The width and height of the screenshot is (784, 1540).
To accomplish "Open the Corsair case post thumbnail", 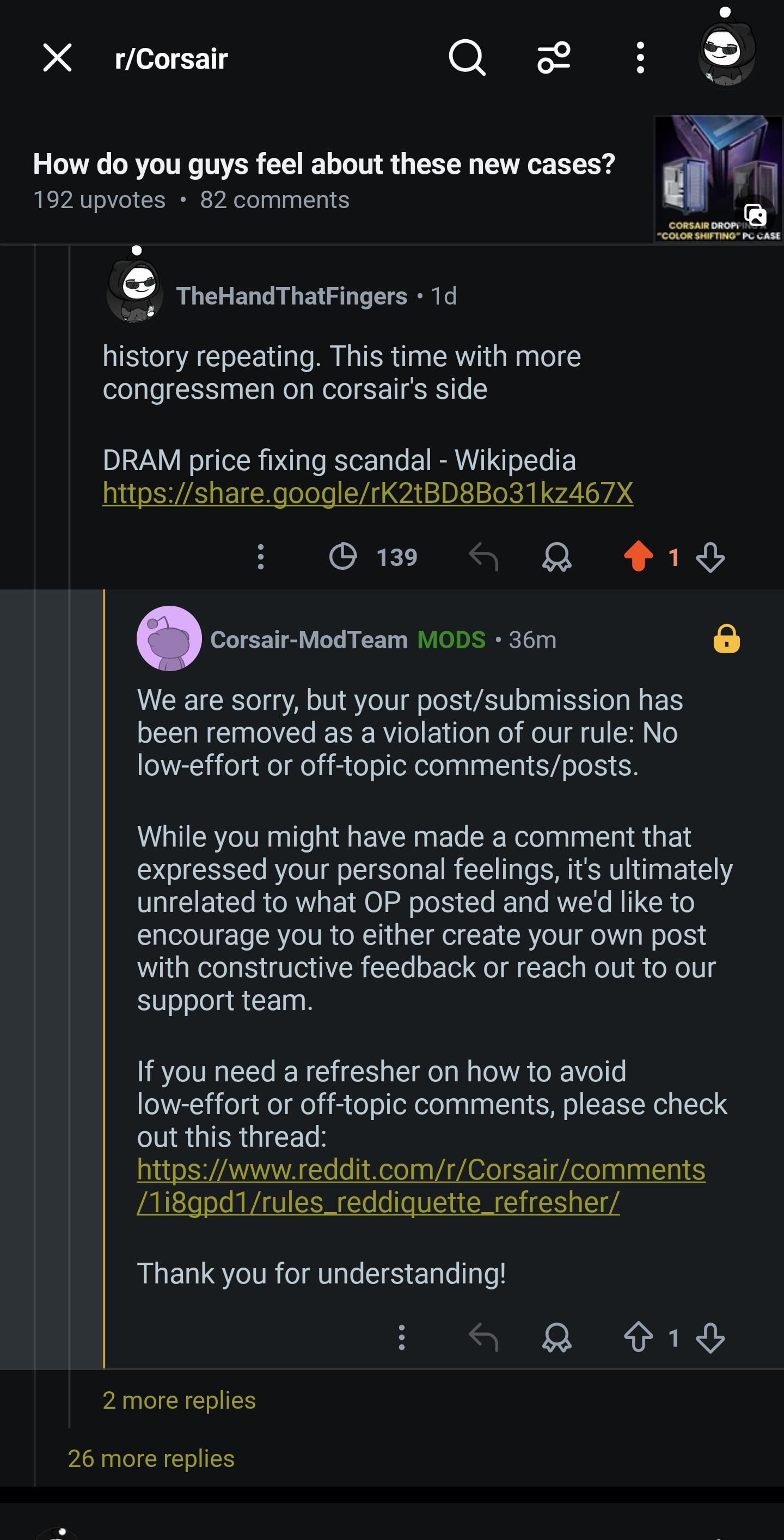I will [x=718, y=179].
